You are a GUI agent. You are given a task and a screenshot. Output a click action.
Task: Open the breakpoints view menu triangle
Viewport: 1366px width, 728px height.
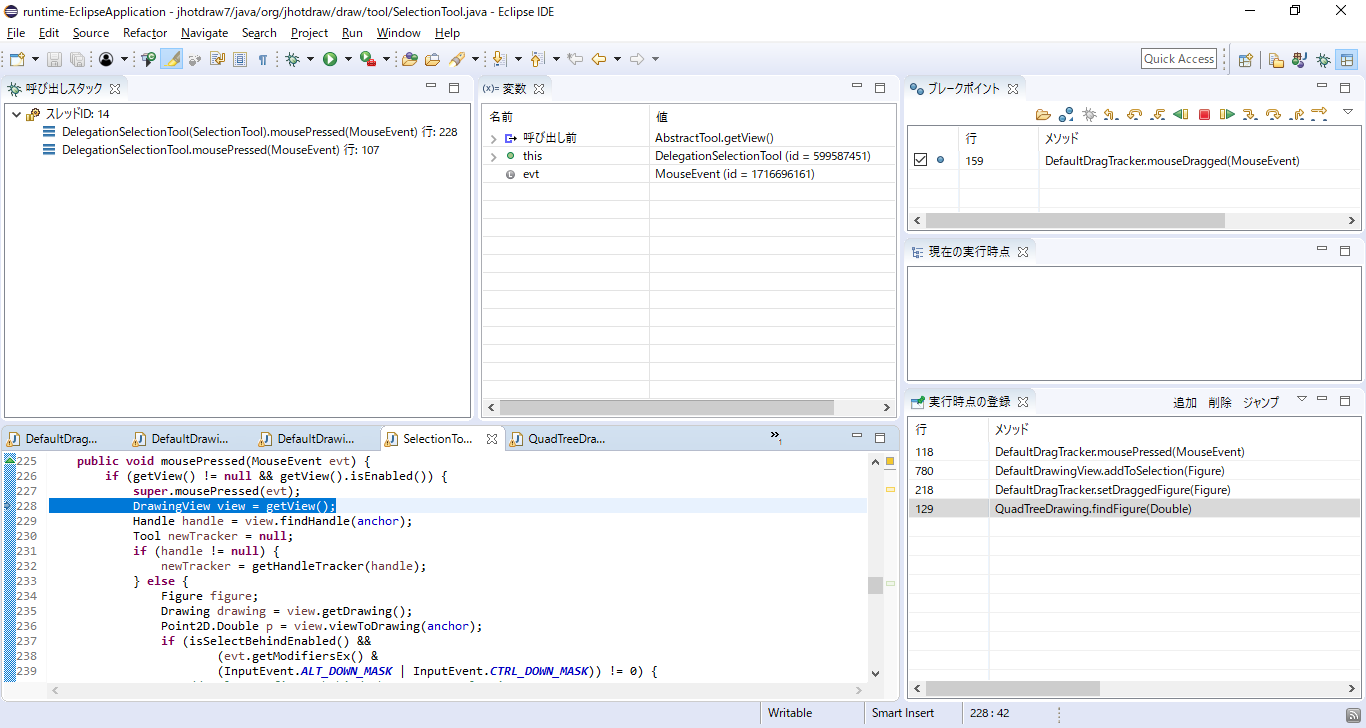[x=1347, y=111]
